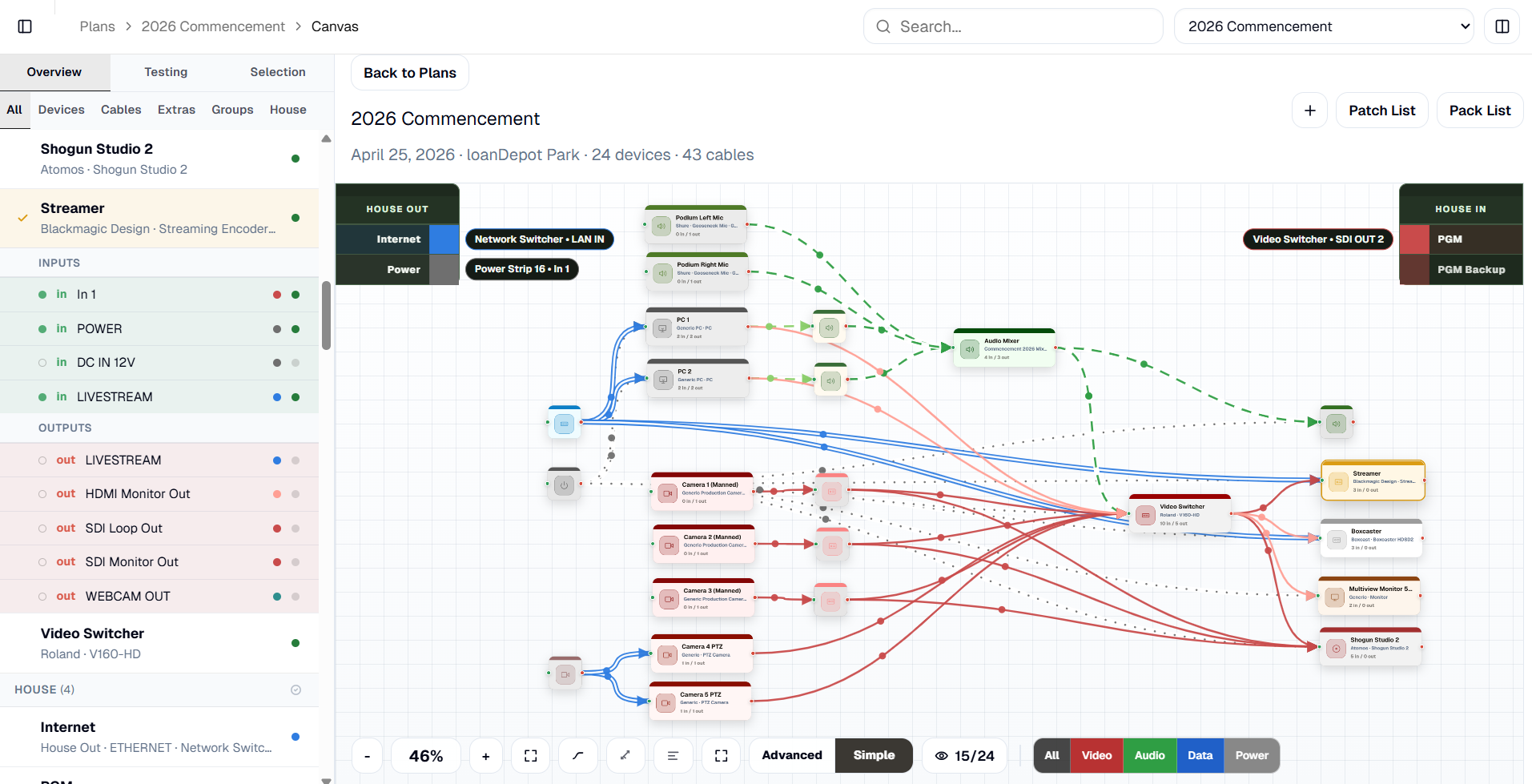The image size is (1532, 784).
Task: Click the gray swatch beside House Out Power
Action: pos(444,270)
